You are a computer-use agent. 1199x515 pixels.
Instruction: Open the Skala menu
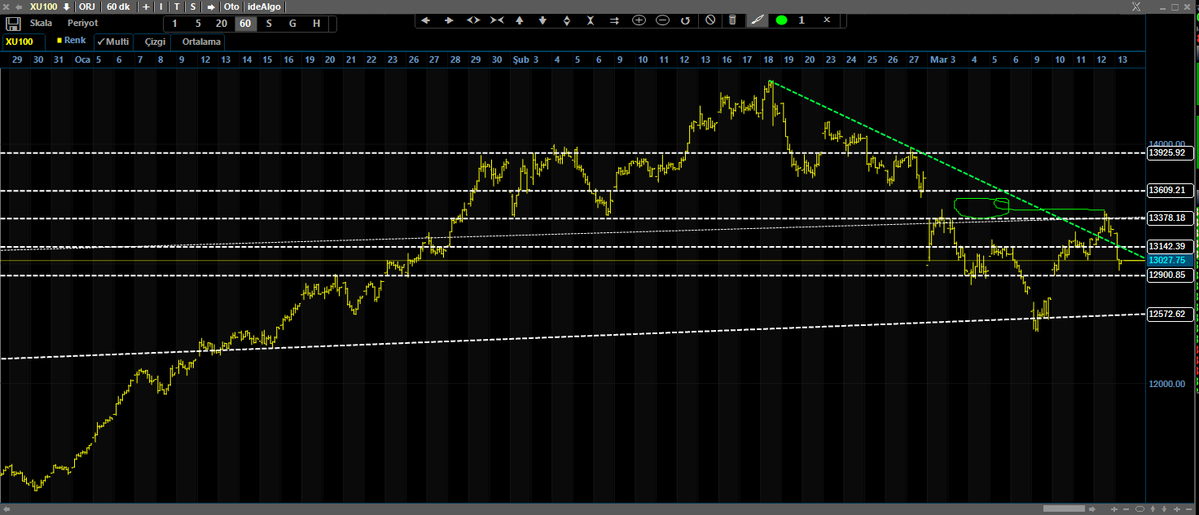click(41, 24)
